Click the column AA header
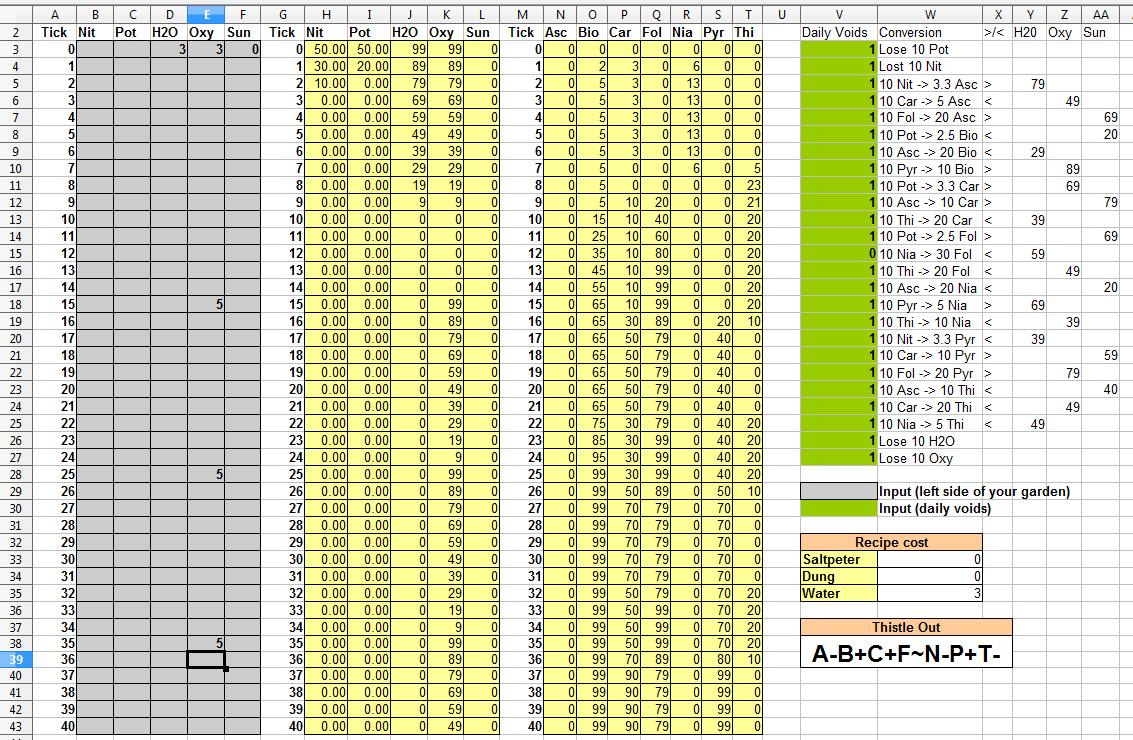Screen dimensions: 1133x740 (1100, 14)
